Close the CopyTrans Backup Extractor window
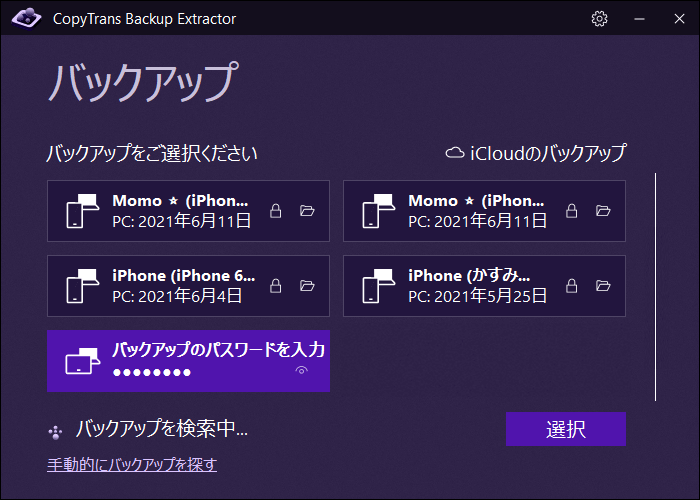This screenshot has height=500, width=700. tap(679, 19)
